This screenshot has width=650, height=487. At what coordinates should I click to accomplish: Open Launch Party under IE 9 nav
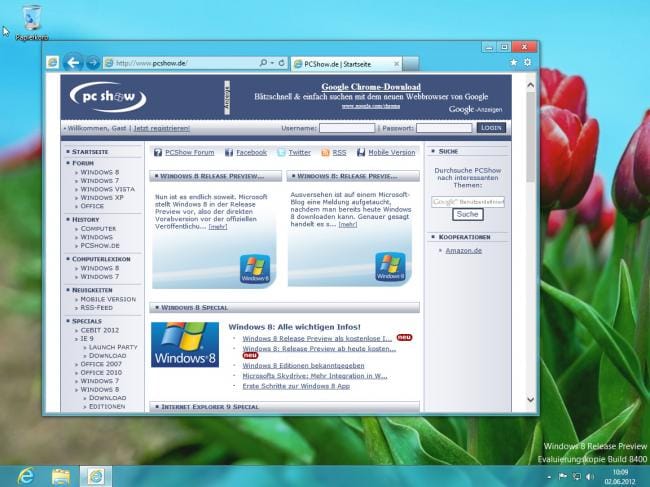(113, 347)
